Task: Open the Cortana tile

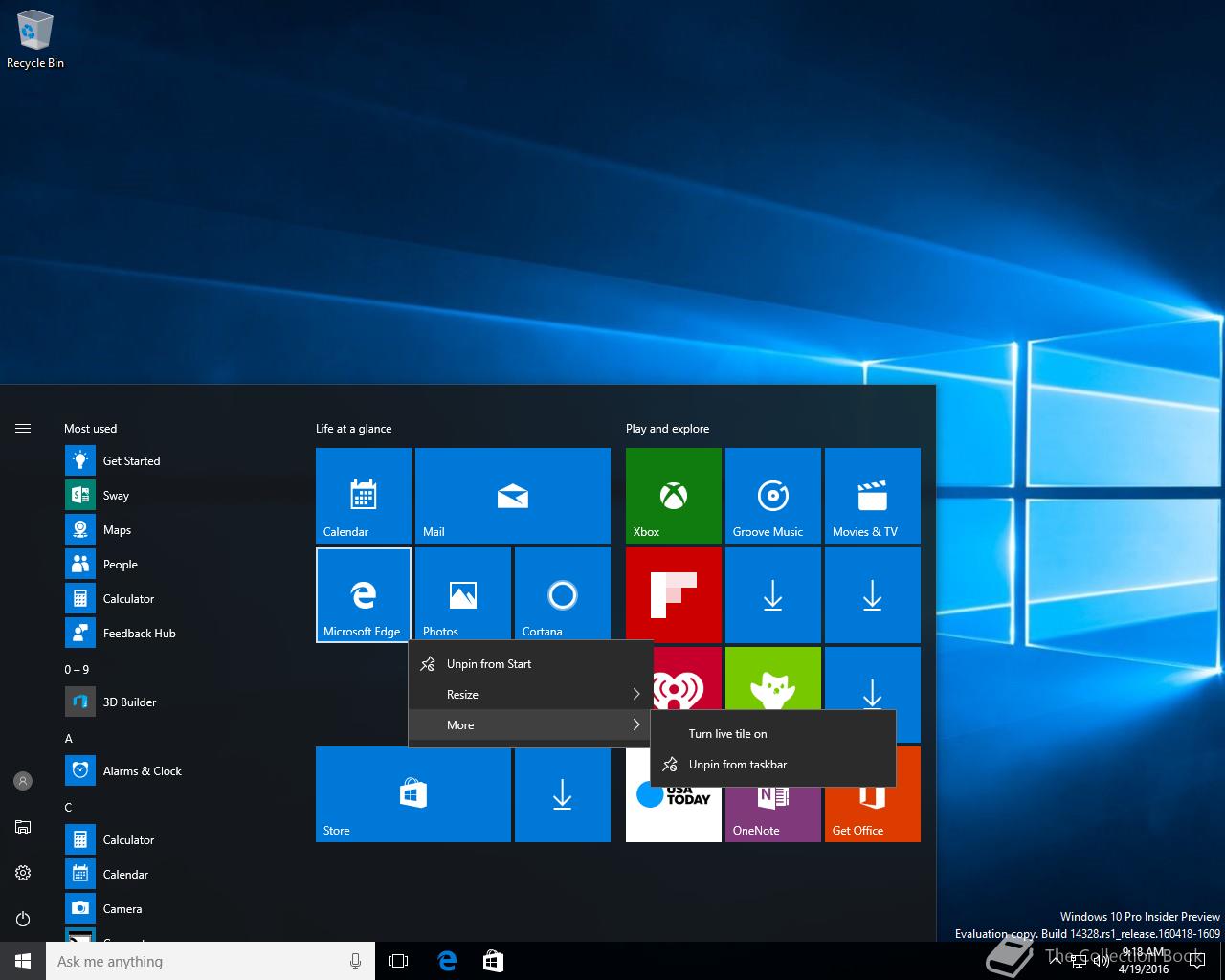Action: (563, 593)
